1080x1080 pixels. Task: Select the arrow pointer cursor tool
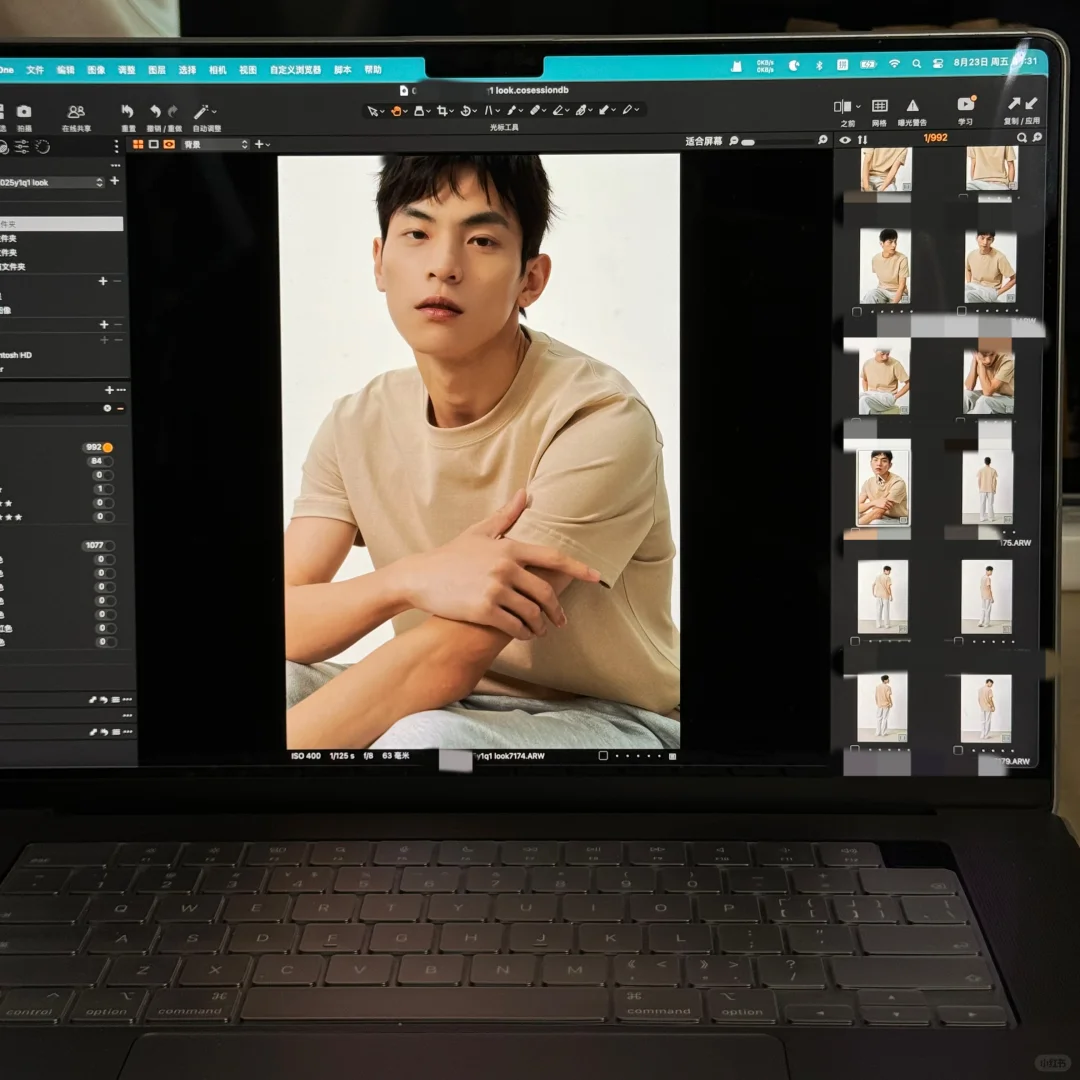[373, 111]
